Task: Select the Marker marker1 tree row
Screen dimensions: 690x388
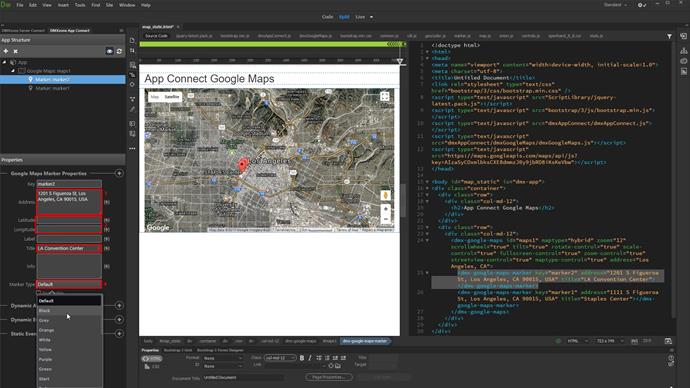Action: (62, 88)
